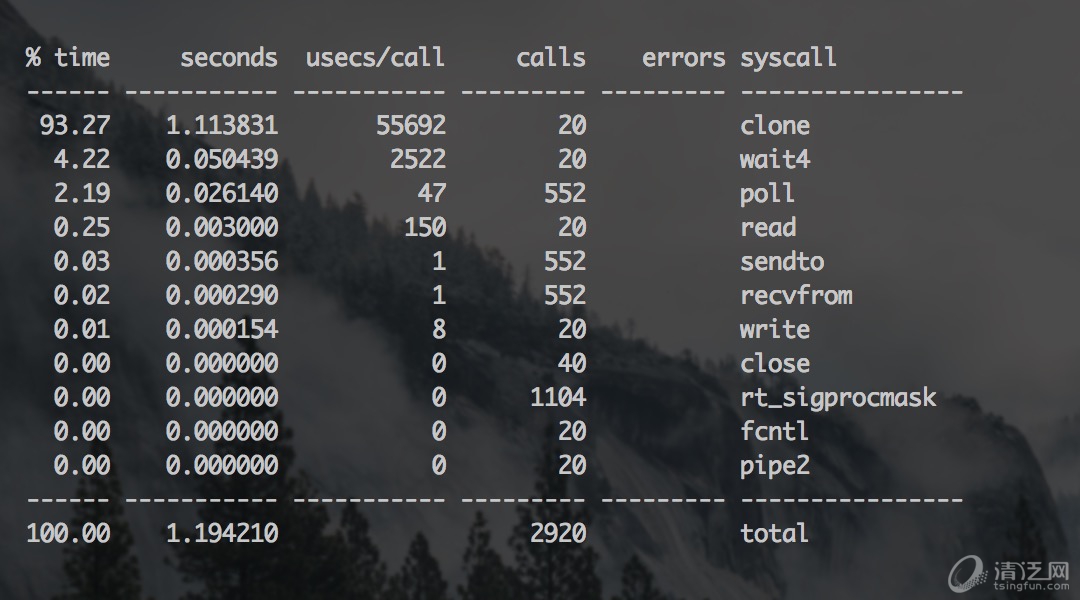Screen dimensions: 1080x600
Task: Select the 'calls' column header
Action: coord(550,57)
